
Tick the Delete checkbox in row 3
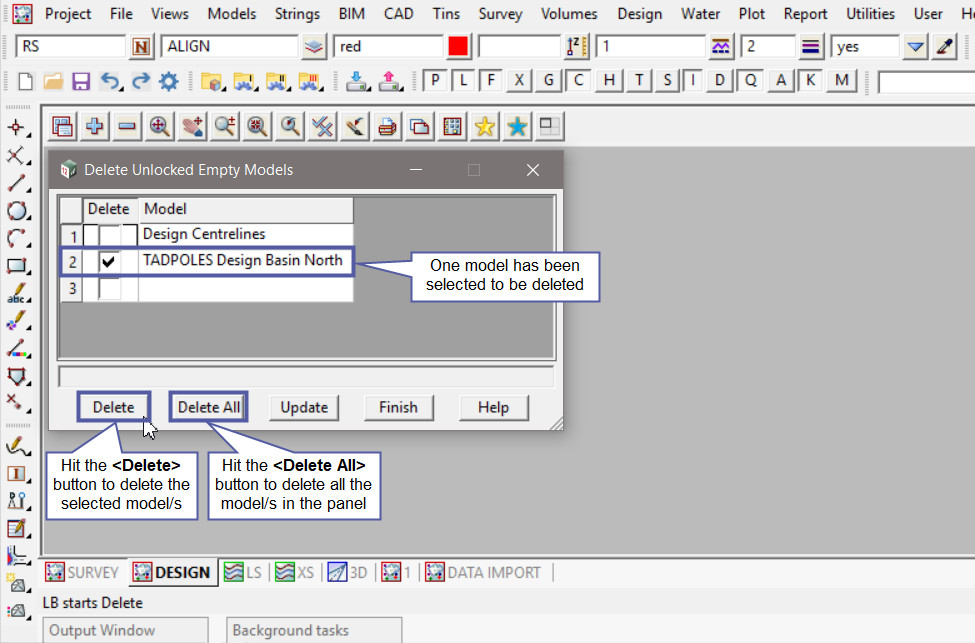109,289
